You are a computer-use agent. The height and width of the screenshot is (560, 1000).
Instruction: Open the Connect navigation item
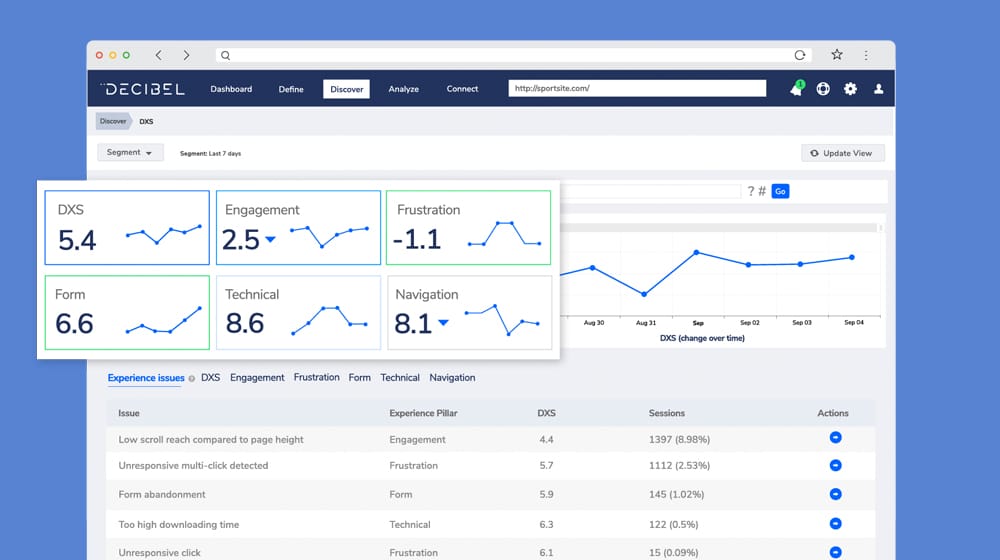462,89
